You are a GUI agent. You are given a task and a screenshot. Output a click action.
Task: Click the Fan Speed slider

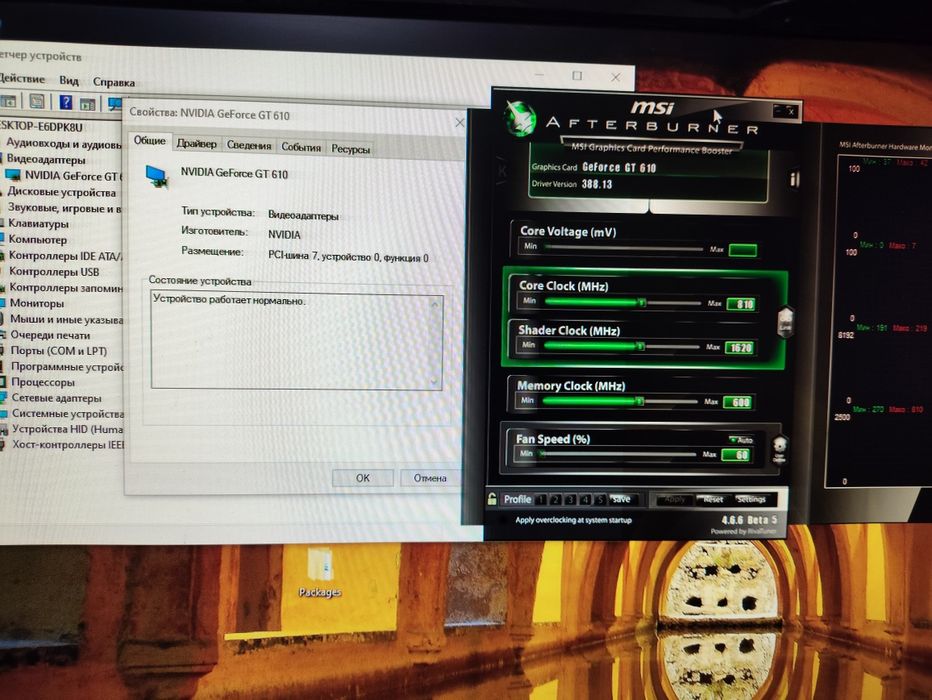coord(616,455)
